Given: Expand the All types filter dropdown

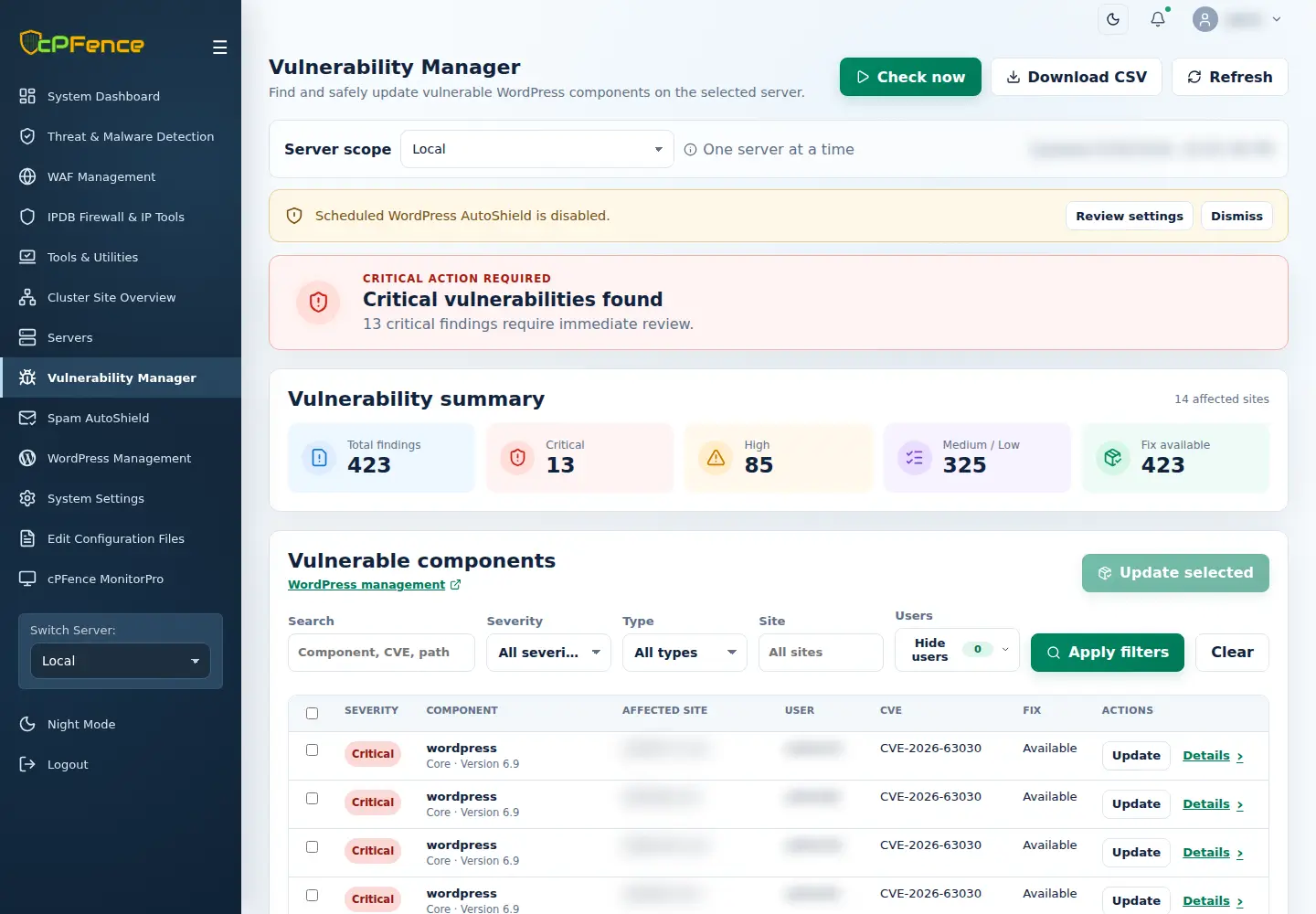Looking at the screenshot, I should tap(685, 653).
